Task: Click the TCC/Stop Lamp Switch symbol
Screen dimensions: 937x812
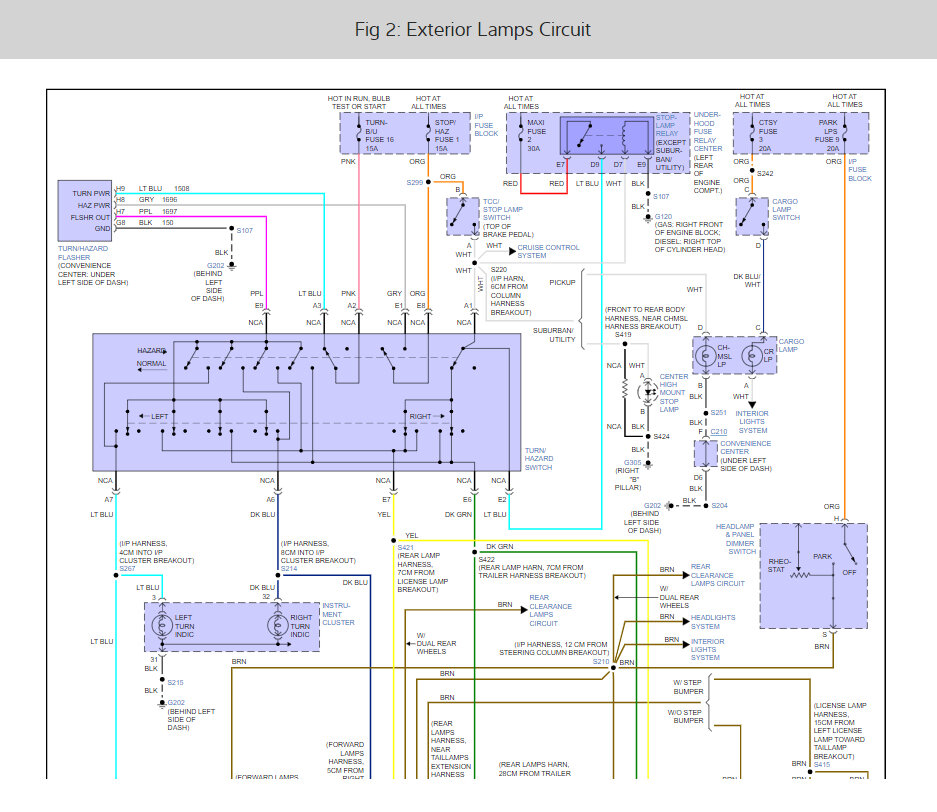Action: (463, 217)
